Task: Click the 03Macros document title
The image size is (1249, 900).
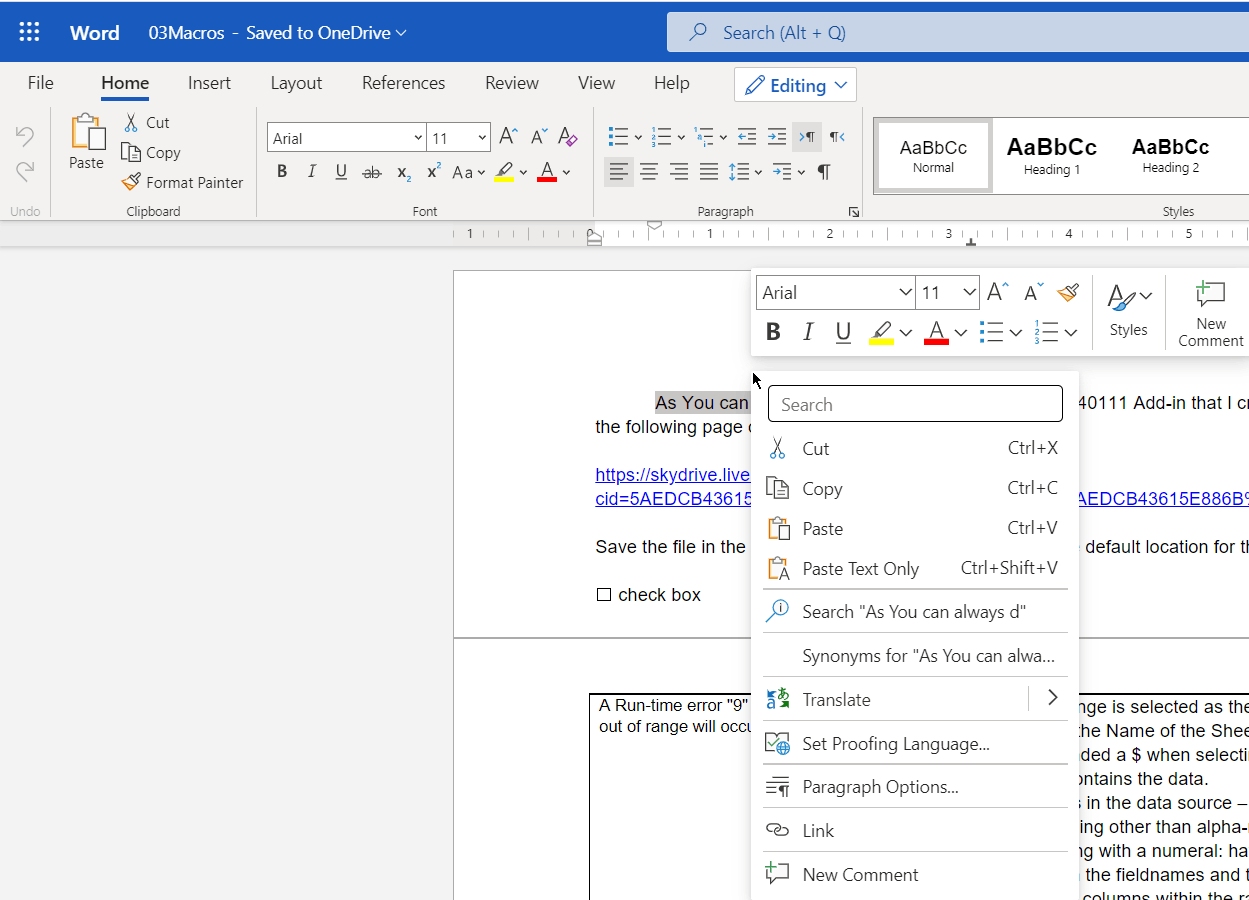Action: click(x=186, y=32)
